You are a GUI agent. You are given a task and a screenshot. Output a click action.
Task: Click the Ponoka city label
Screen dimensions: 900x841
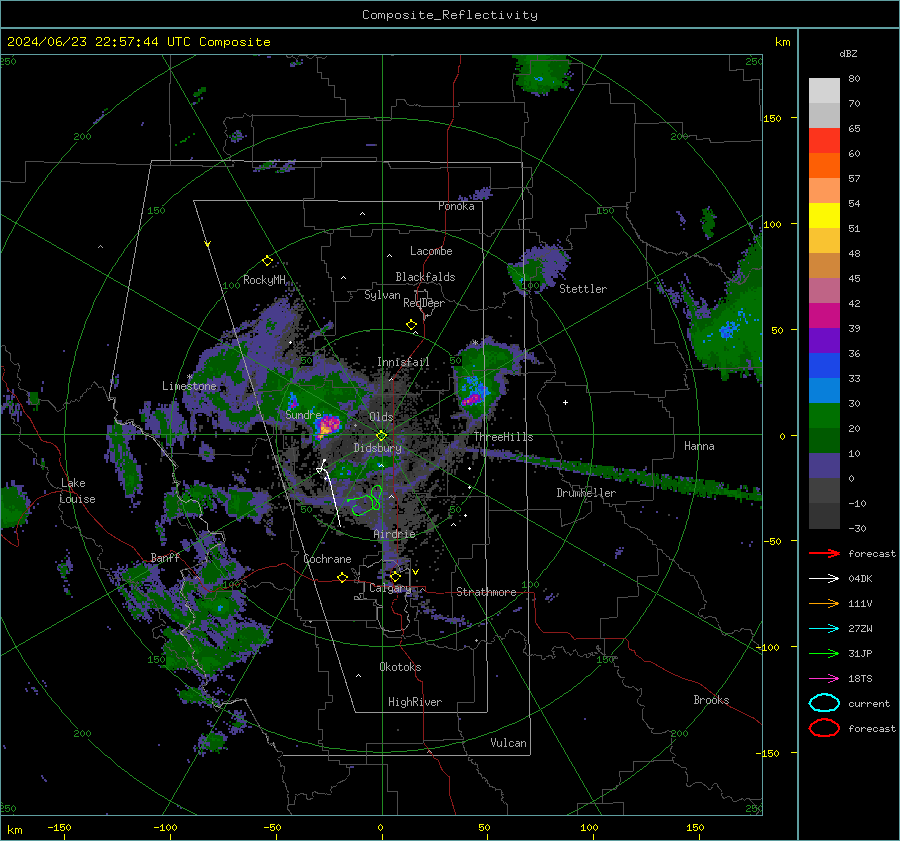coord(456,206)
